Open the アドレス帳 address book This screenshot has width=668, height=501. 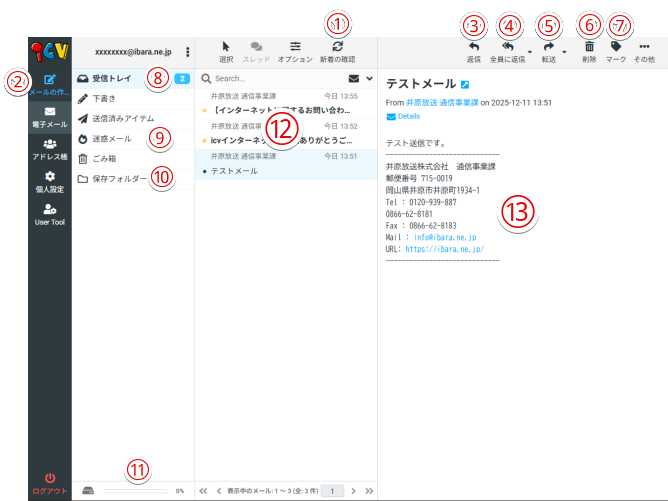tap(50, 149)
